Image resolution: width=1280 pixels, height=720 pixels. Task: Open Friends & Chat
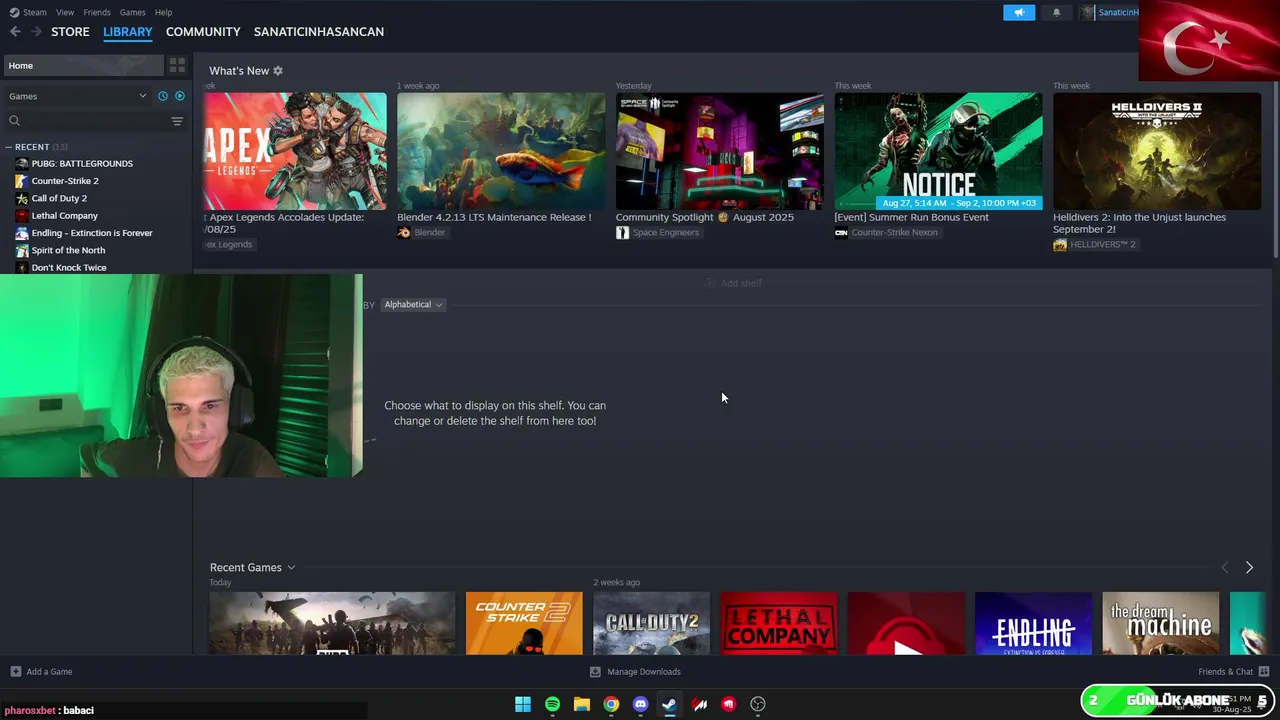1233,672
